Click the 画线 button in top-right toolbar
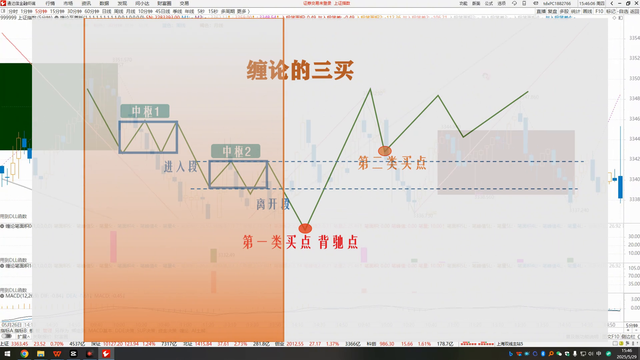Viewport: 640px width, 360px height. (x=587, y=11)
